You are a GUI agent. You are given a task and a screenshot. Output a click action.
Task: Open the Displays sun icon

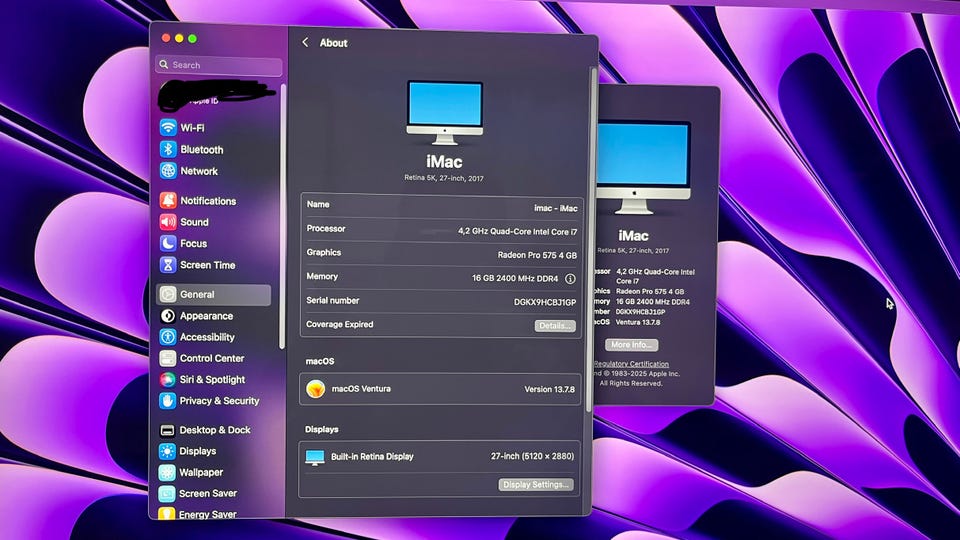click(167, 451)
